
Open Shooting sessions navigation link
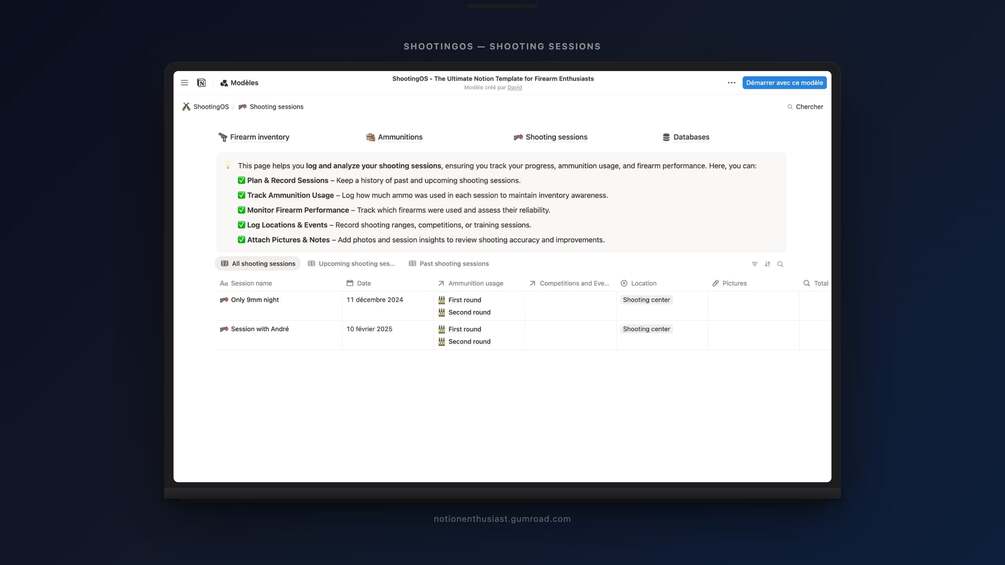551,137
